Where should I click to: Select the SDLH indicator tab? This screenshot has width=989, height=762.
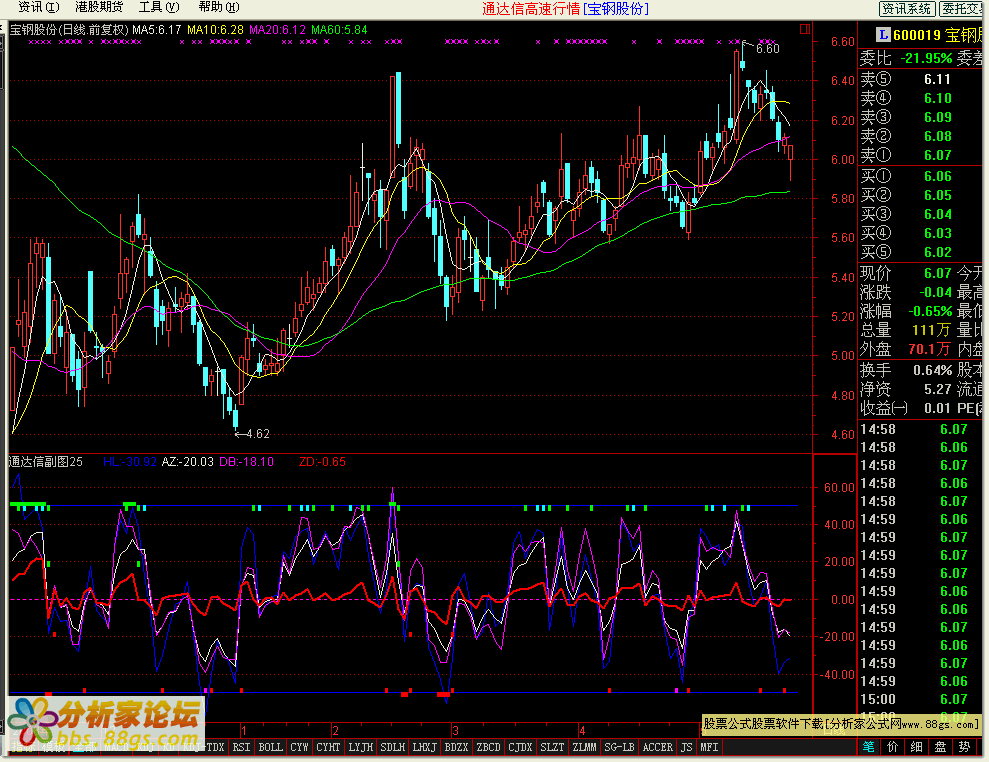pos(392,747)
